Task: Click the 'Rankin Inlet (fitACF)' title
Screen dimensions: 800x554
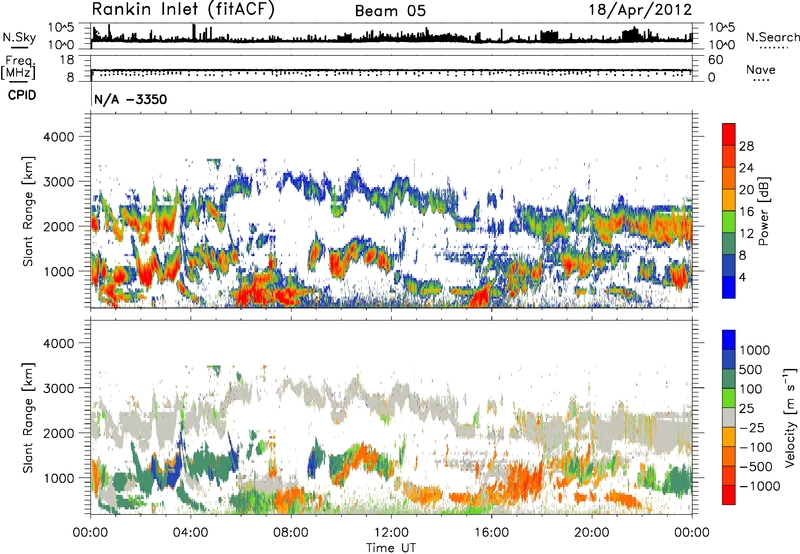Action: click(x=183, y=9)
